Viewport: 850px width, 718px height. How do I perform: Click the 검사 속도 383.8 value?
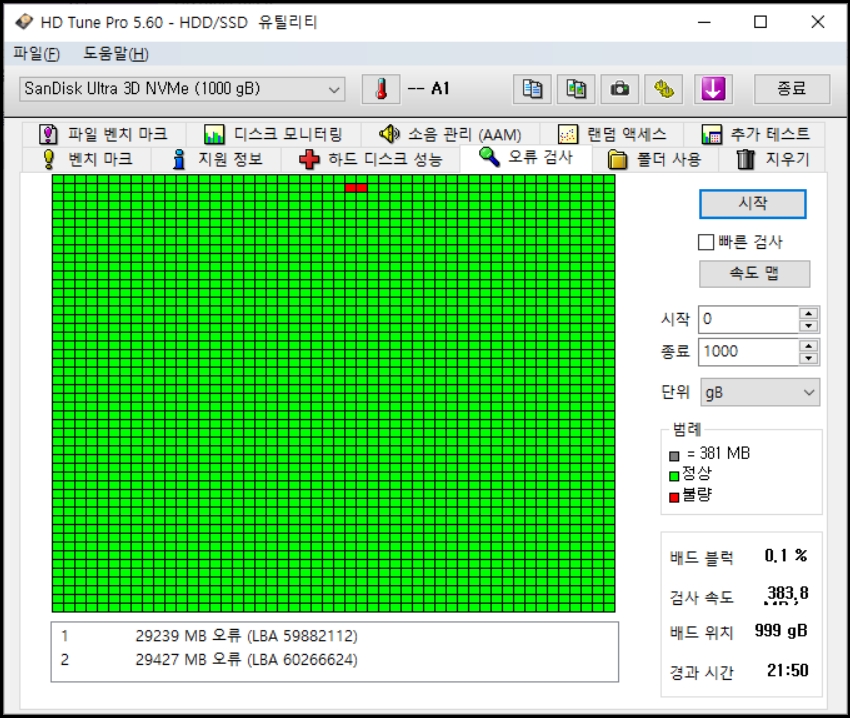(x=787, y=594)
